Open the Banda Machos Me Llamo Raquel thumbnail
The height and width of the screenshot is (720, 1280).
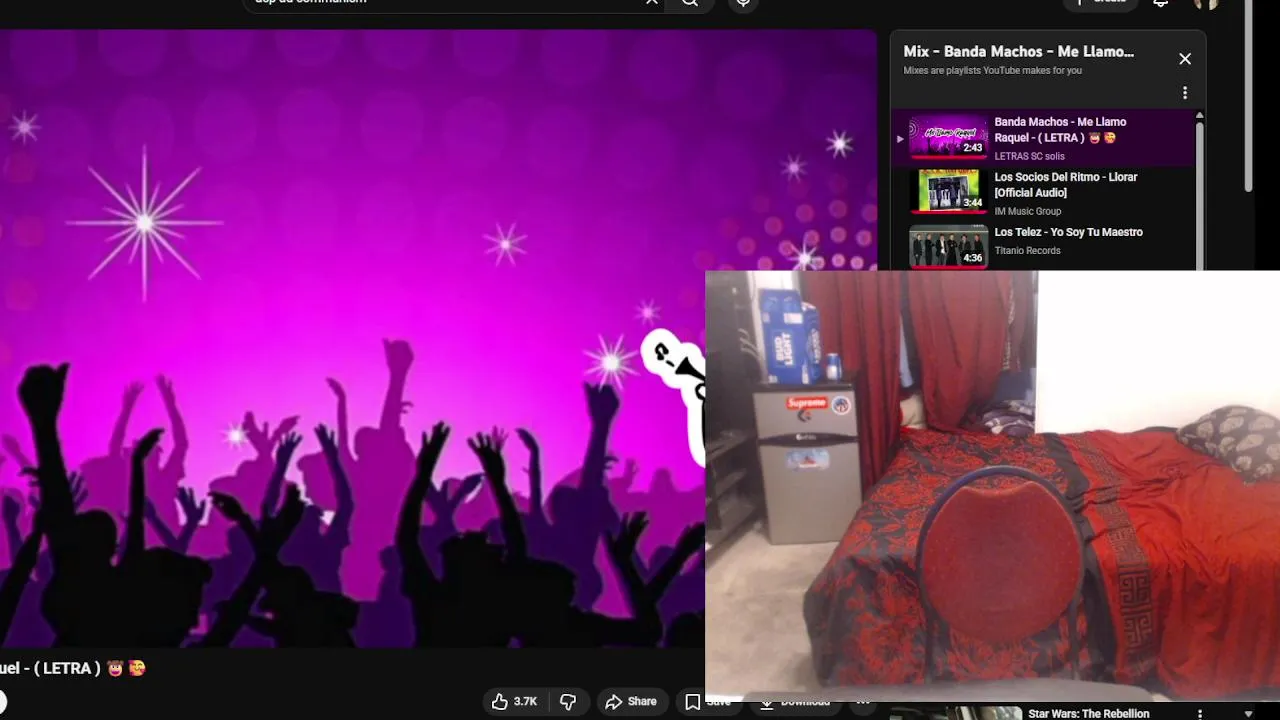[948, 137]
